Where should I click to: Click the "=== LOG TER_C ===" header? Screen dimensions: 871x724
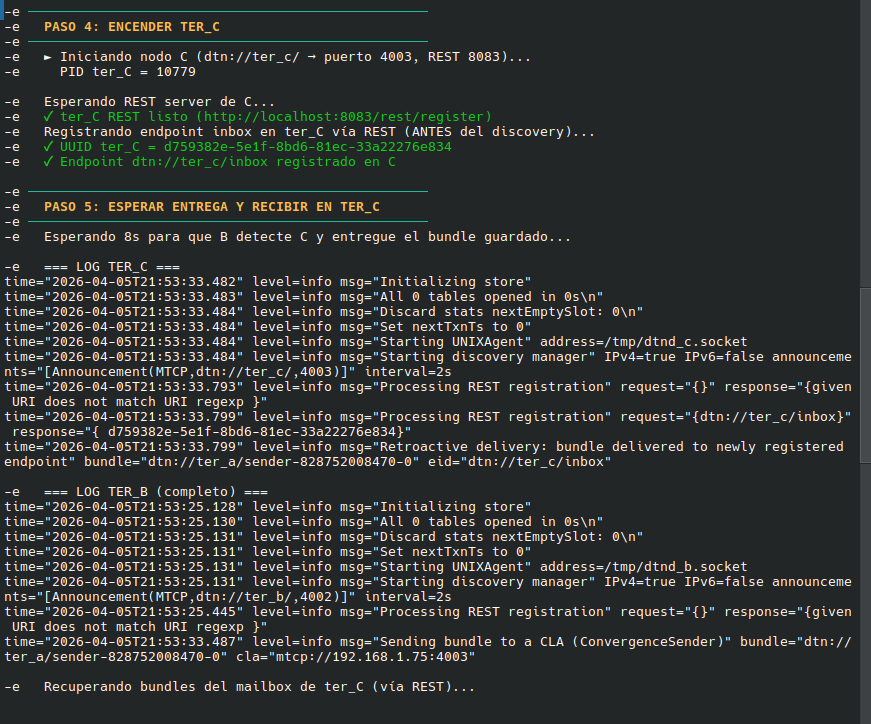[x=112, y=267]
